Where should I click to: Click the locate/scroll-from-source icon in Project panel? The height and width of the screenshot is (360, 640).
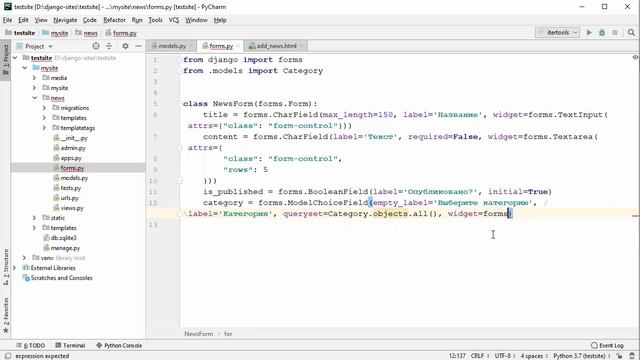tap(96, 46)
